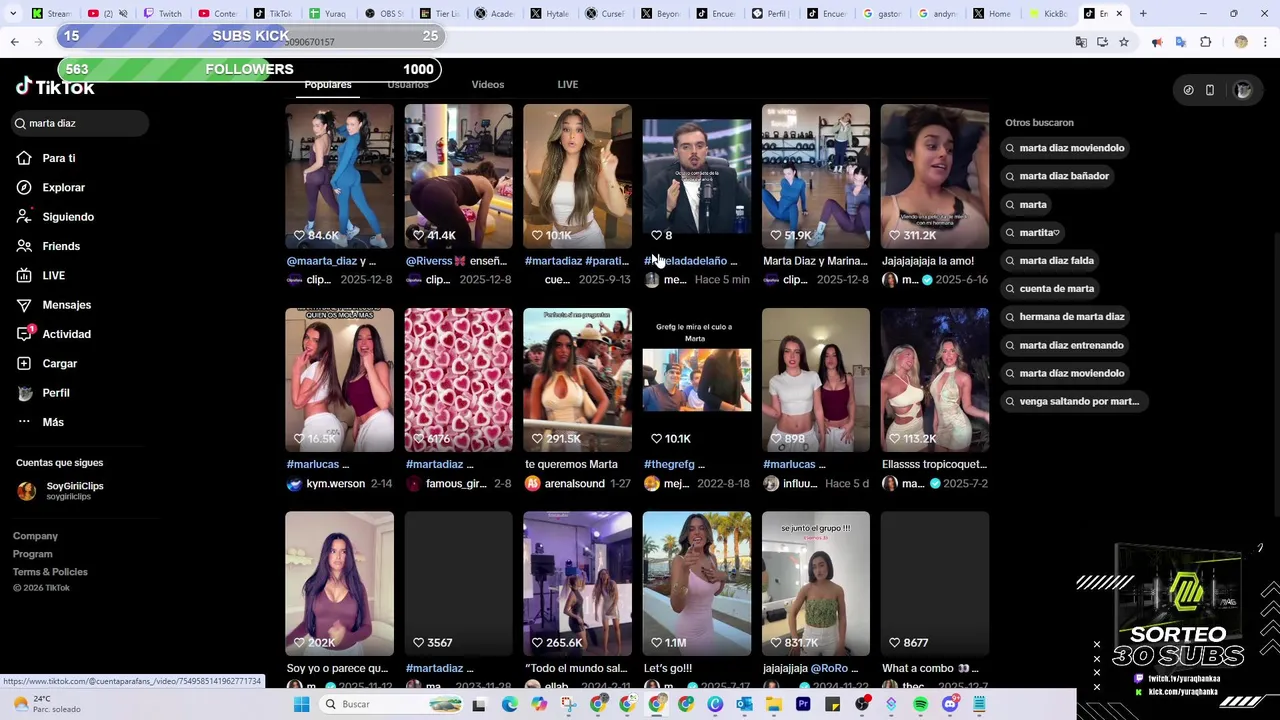This screenshot has width=1280, height=720.
Task: Click the Windows taskbar Buscar search box
Action: [x=392, y=704]
